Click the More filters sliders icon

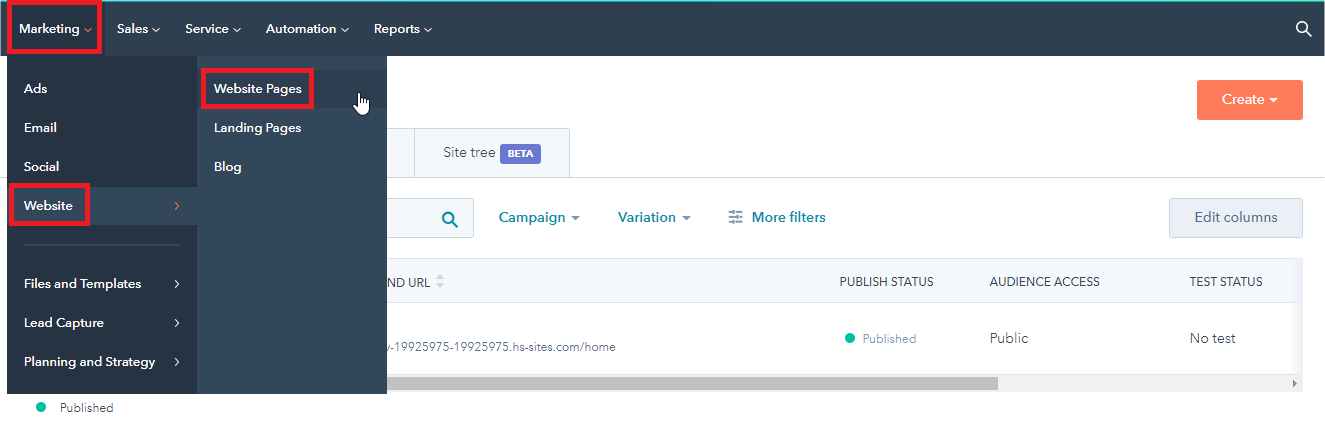pos(736,217)
